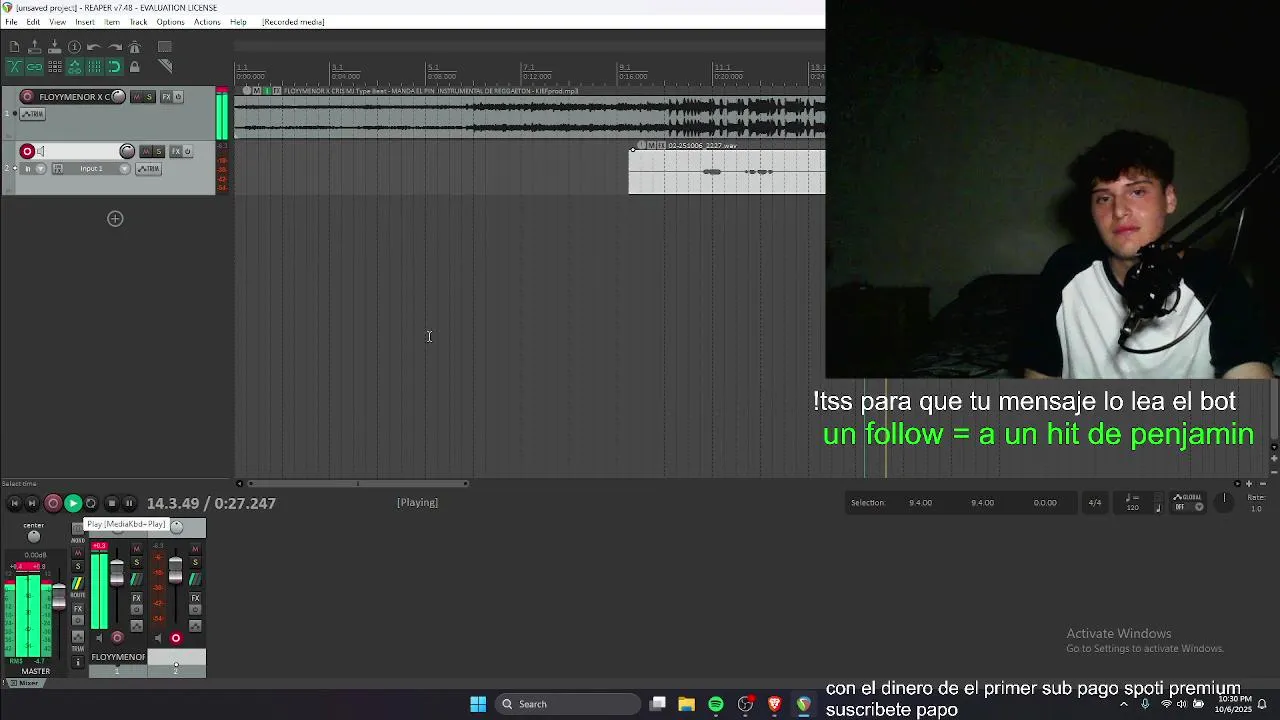Open FX window for track 2
The width and height of the screenshot is (1280, 720).
pyautogui.click(x=175, y=151)
